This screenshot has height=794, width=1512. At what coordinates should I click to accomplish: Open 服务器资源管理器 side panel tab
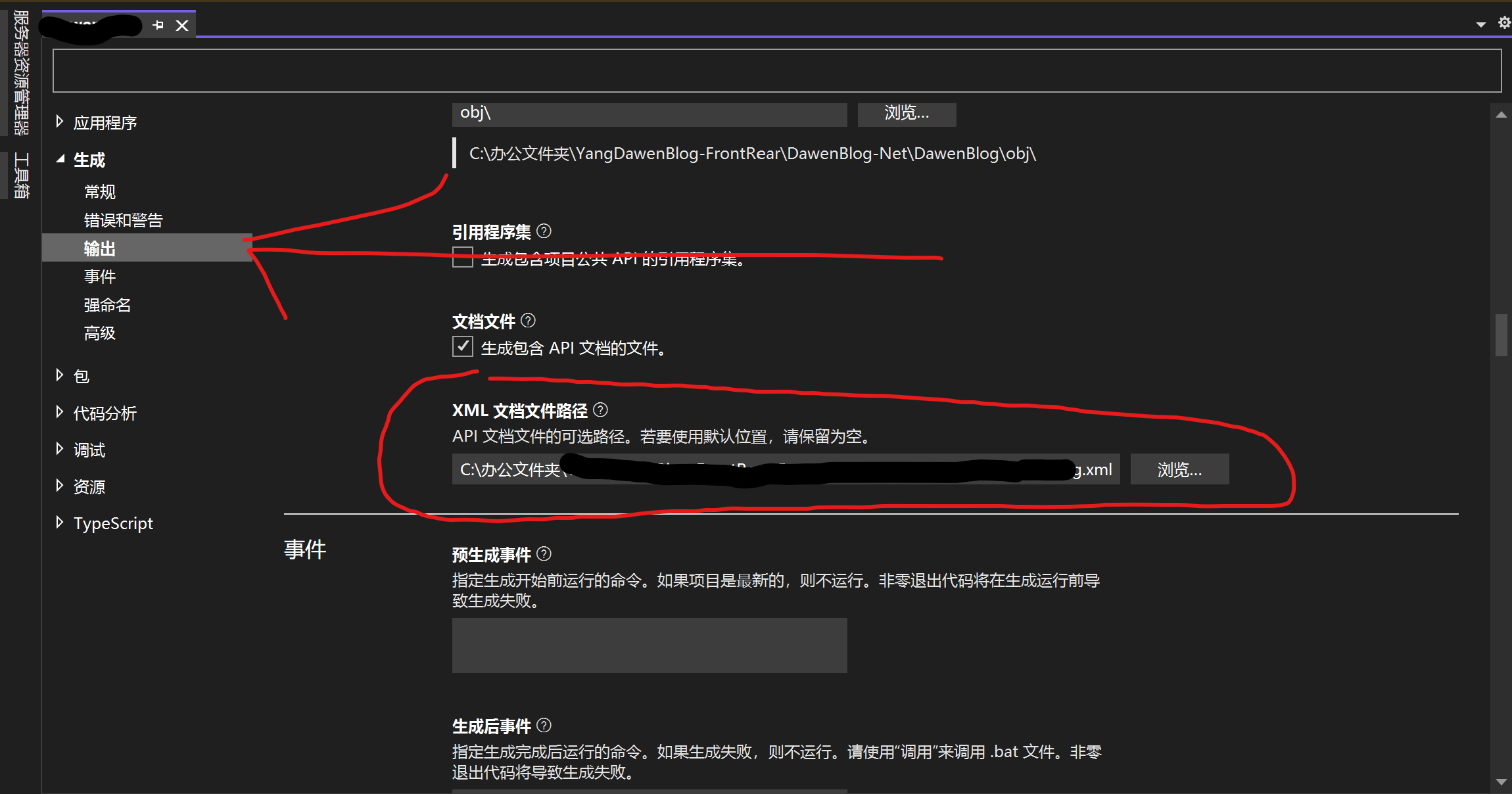pos(21,72)
